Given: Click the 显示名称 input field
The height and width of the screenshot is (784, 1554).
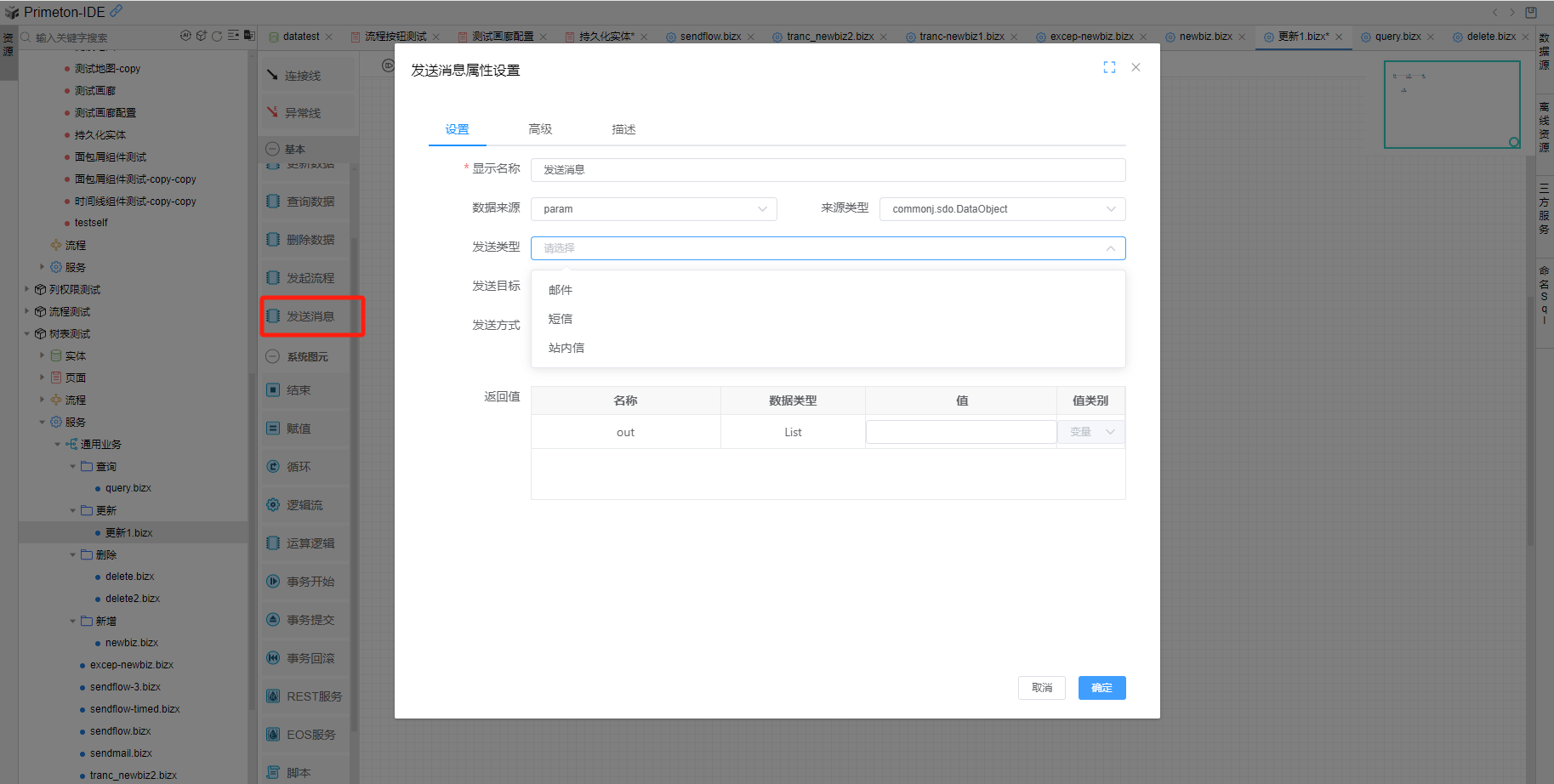Looking at the screenshot, I should coord(828,170).
